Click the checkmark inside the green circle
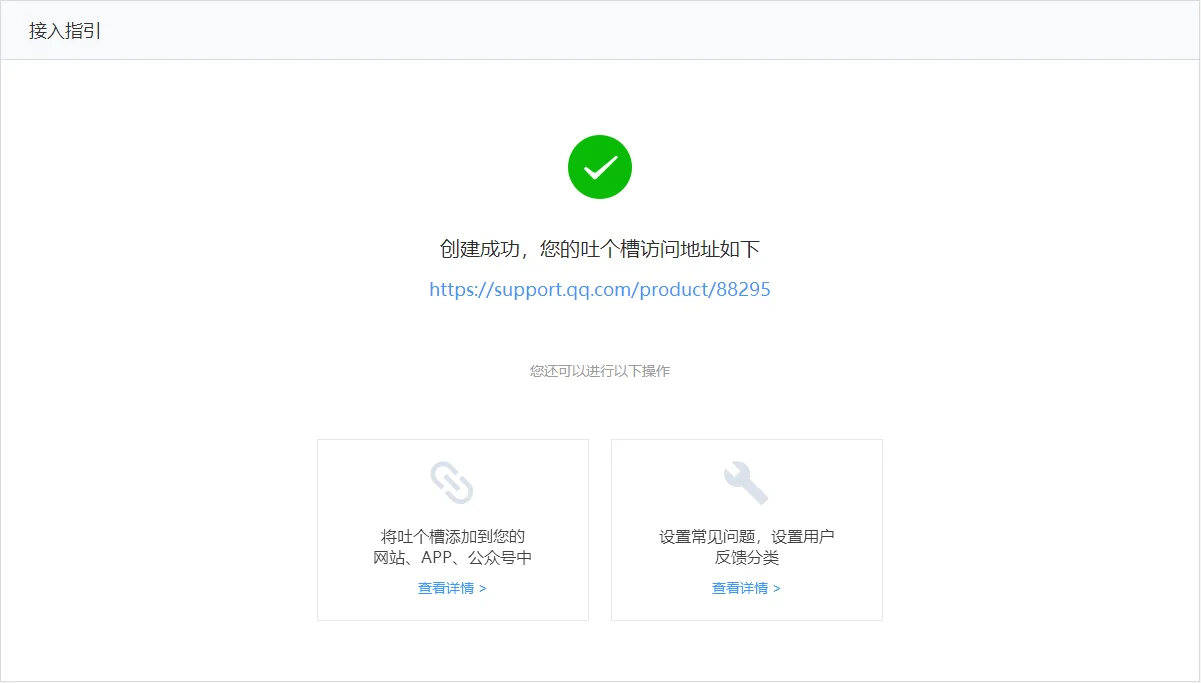The image size is (1201, 683). (x=599, y=166)
